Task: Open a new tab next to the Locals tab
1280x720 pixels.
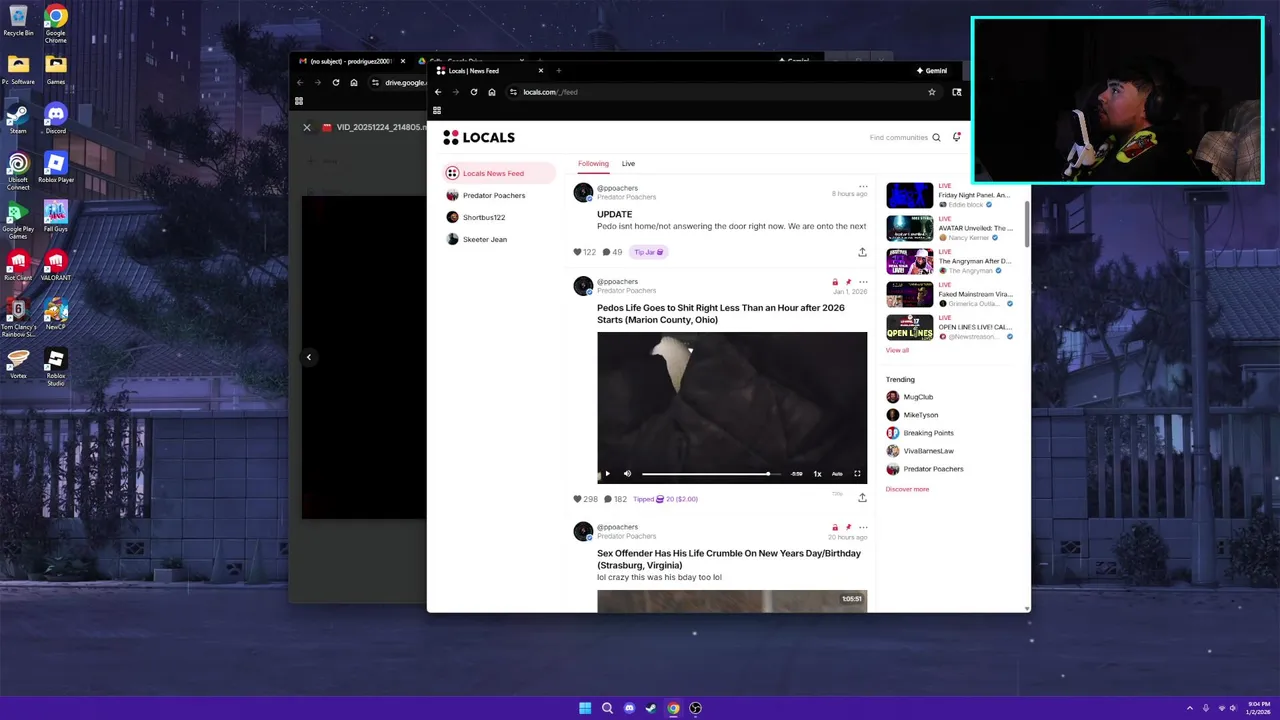Action: point(558,71)
